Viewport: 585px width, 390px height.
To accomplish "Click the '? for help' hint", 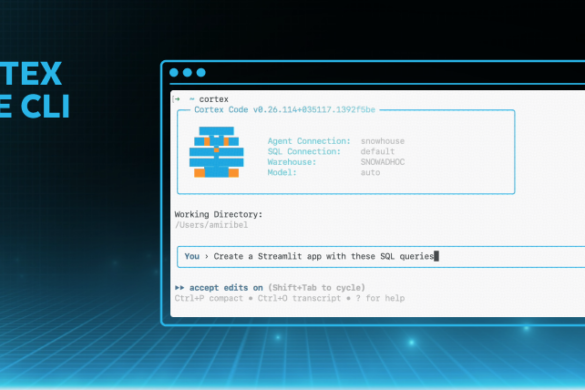I will coord(380,298).
